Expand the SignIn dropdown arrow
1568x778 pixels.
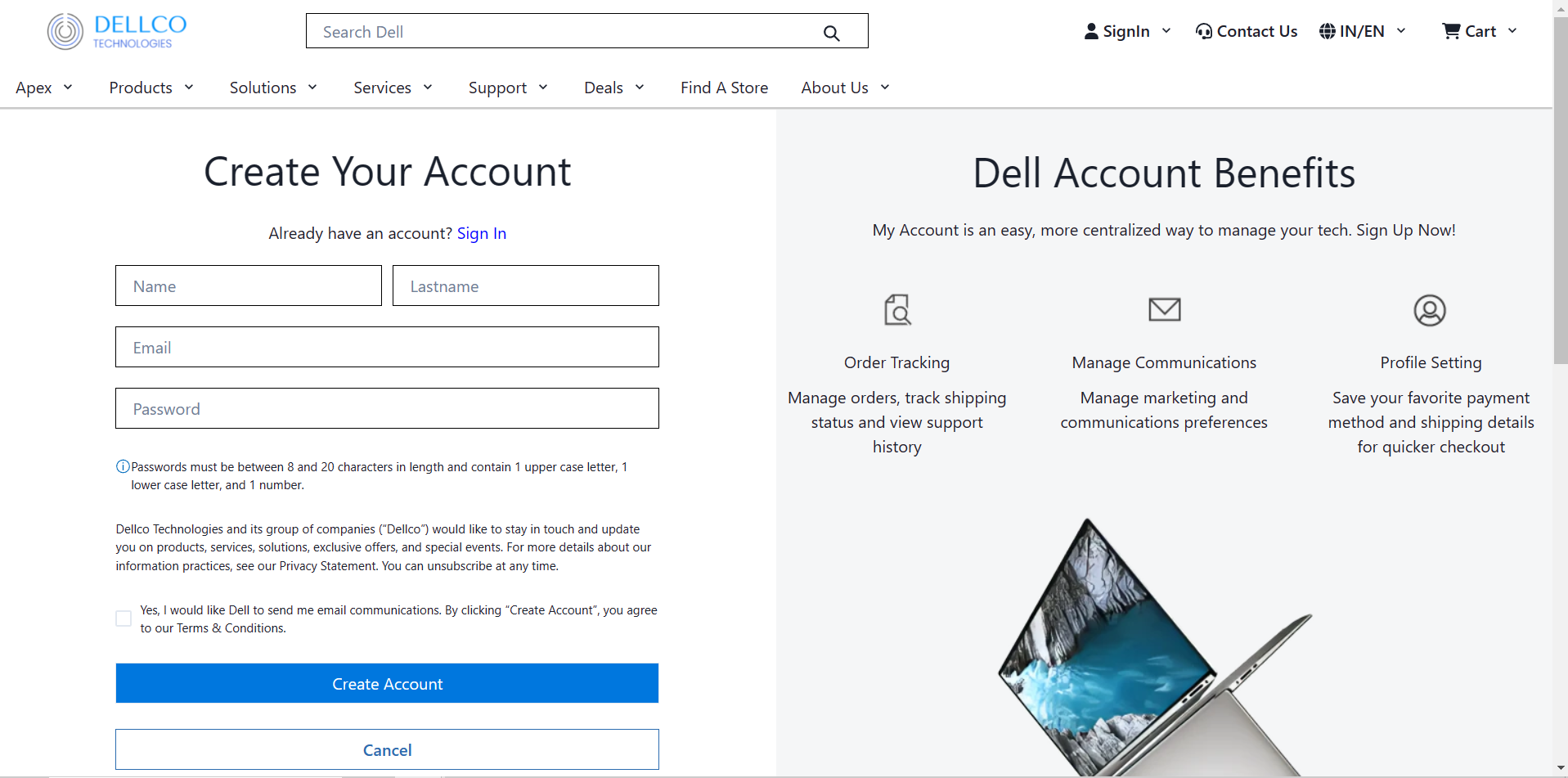(1166, 31)
